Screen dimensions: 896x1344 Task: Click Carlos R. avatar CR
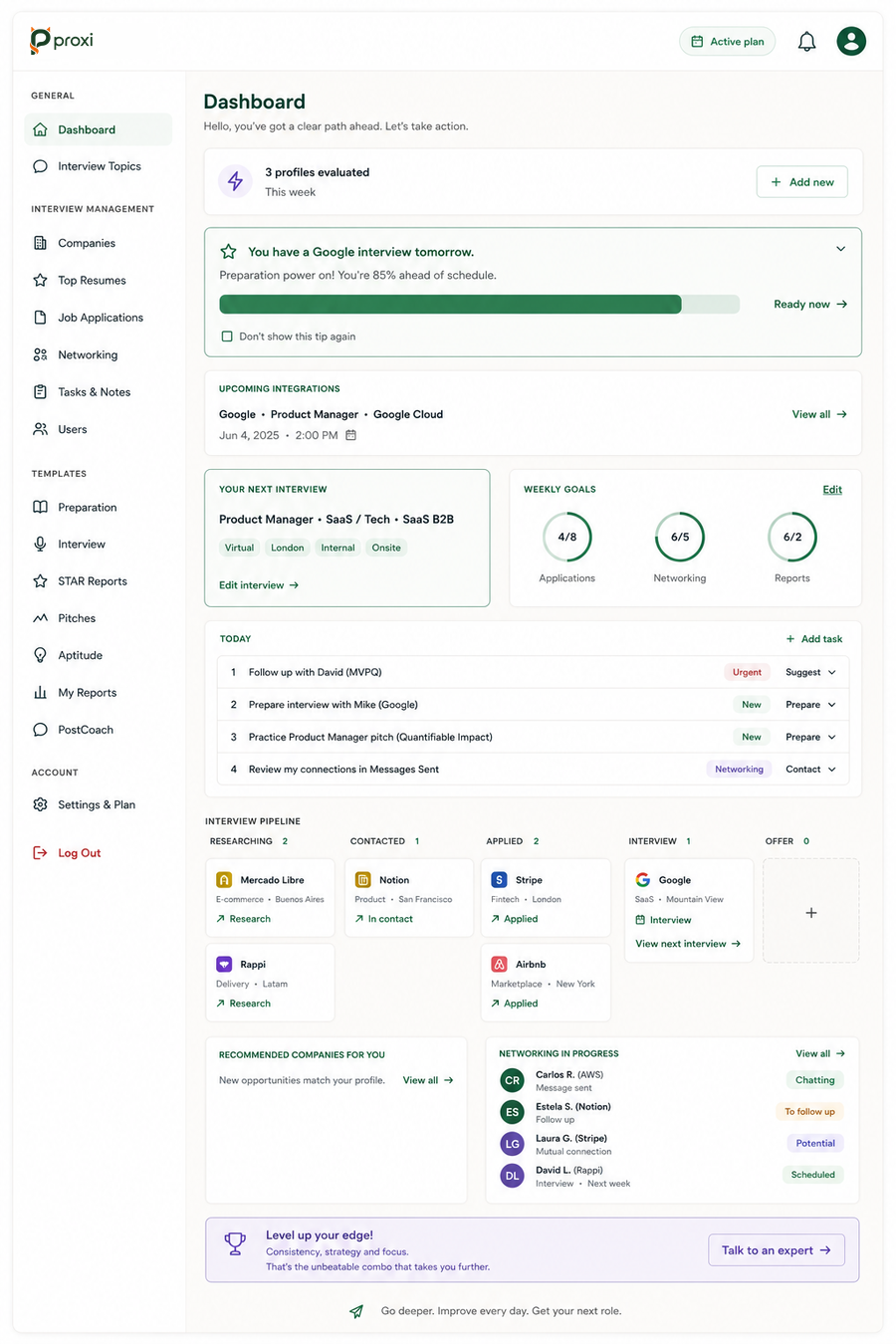pos(512,1080)
